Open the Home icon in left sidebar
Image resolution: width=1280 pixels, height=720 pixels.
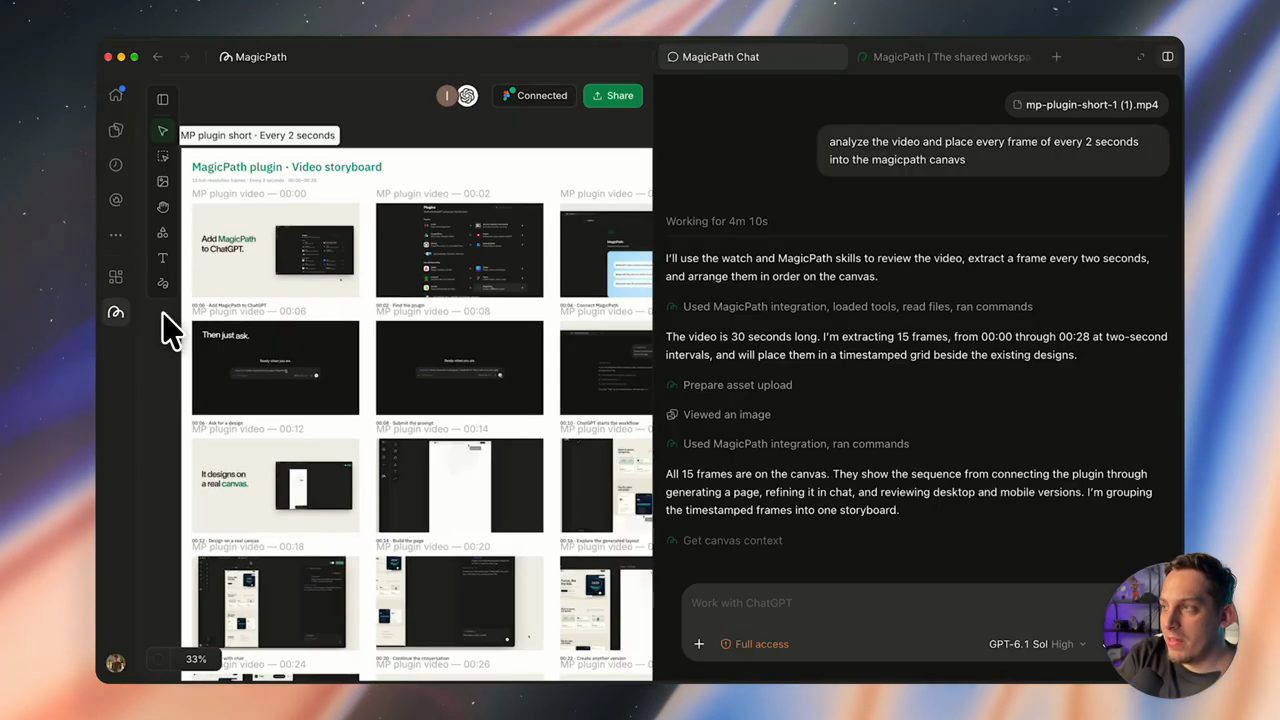coord(116,95)
